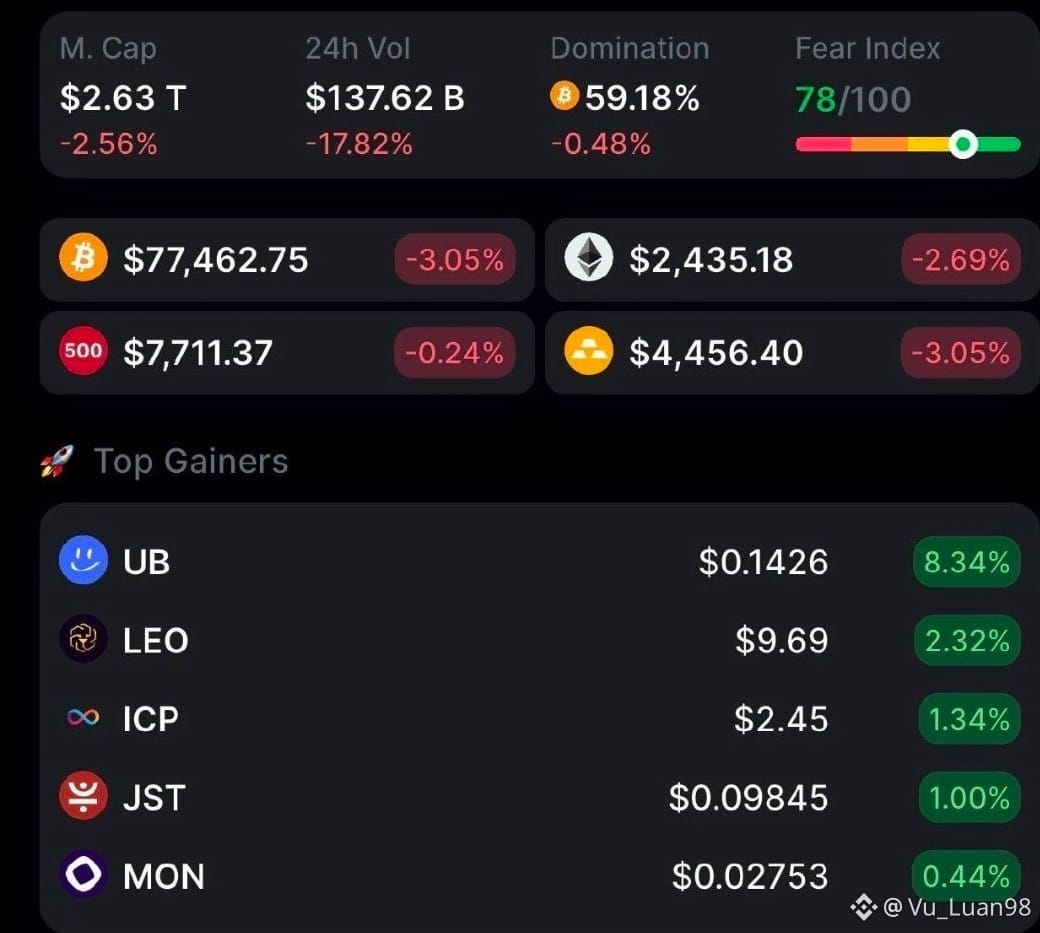Select the red 500 index icon
The height and width of the screenshot is (933, 1040).
84,351
